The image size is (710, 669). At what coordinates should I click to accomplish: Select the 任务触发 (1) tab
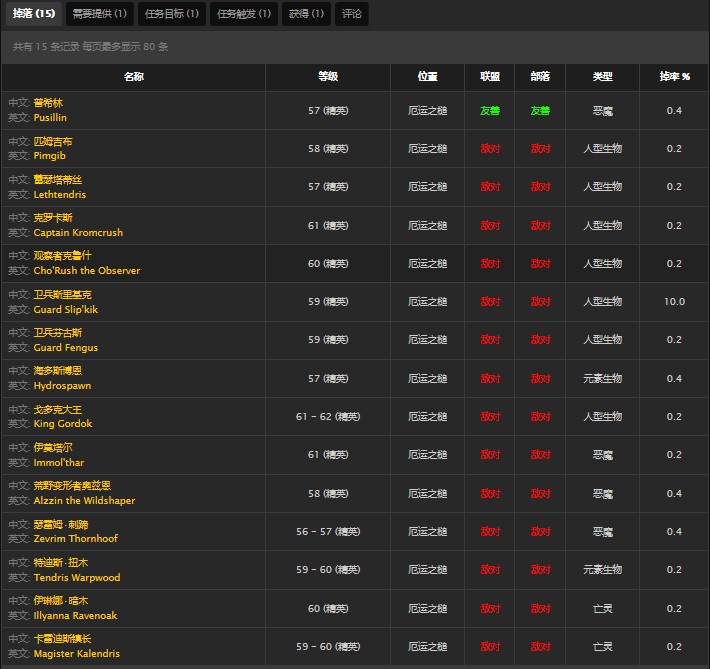coord(243,13)
